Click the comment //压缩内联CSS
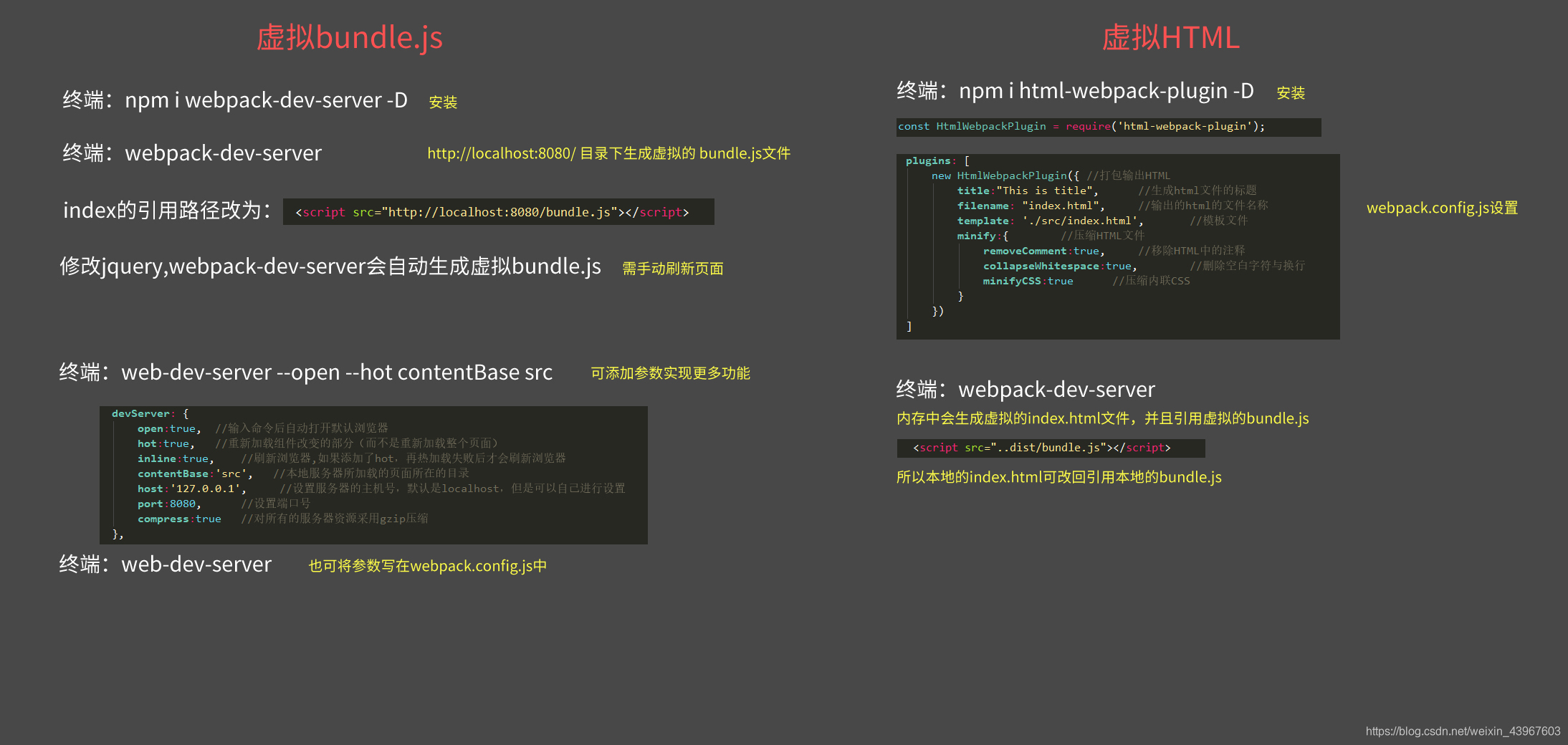The height and width of the screenshot is (745, 1568). coord(1152,281)
